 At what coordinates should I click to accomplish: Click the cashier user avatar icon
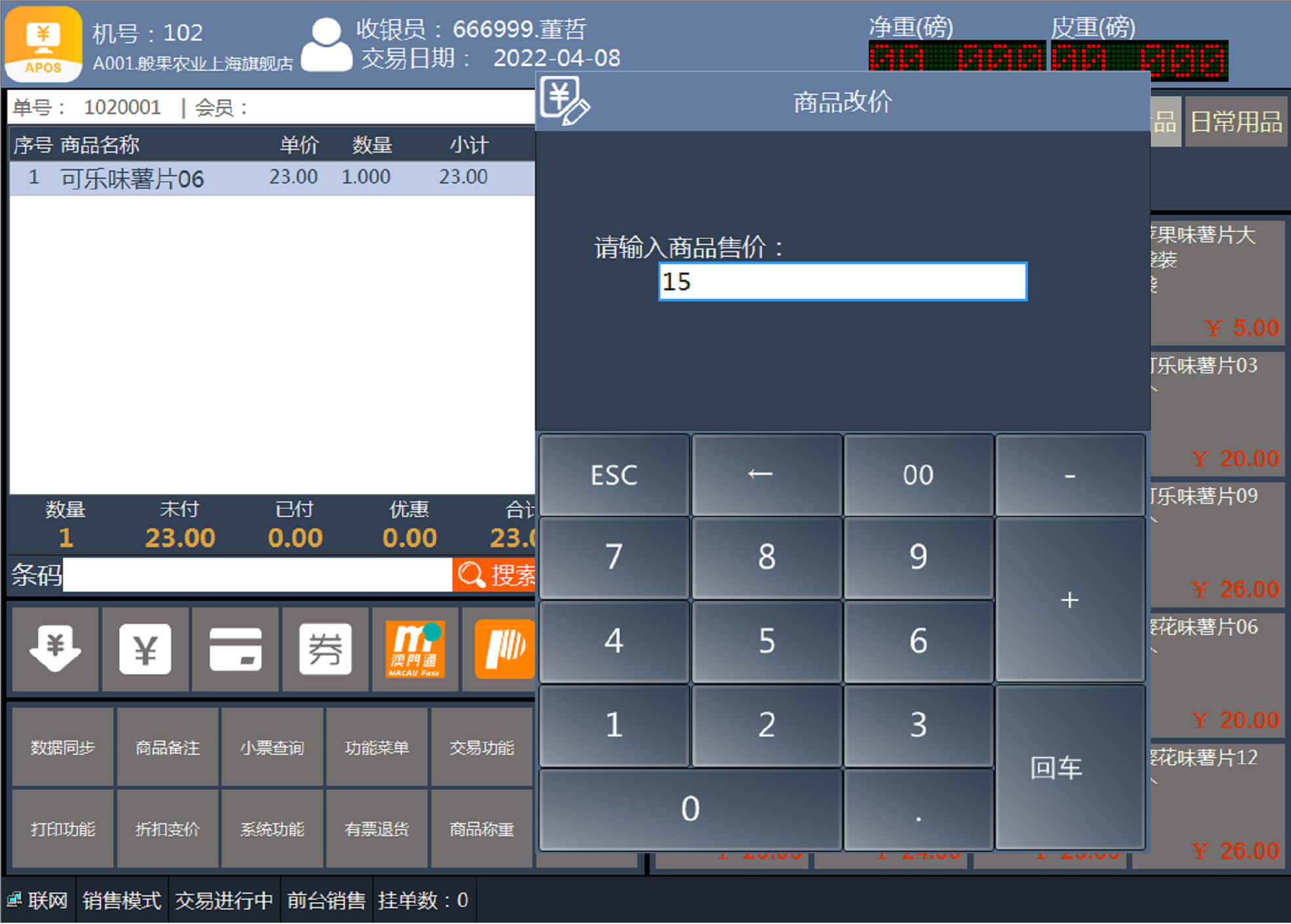coord(326,45)
